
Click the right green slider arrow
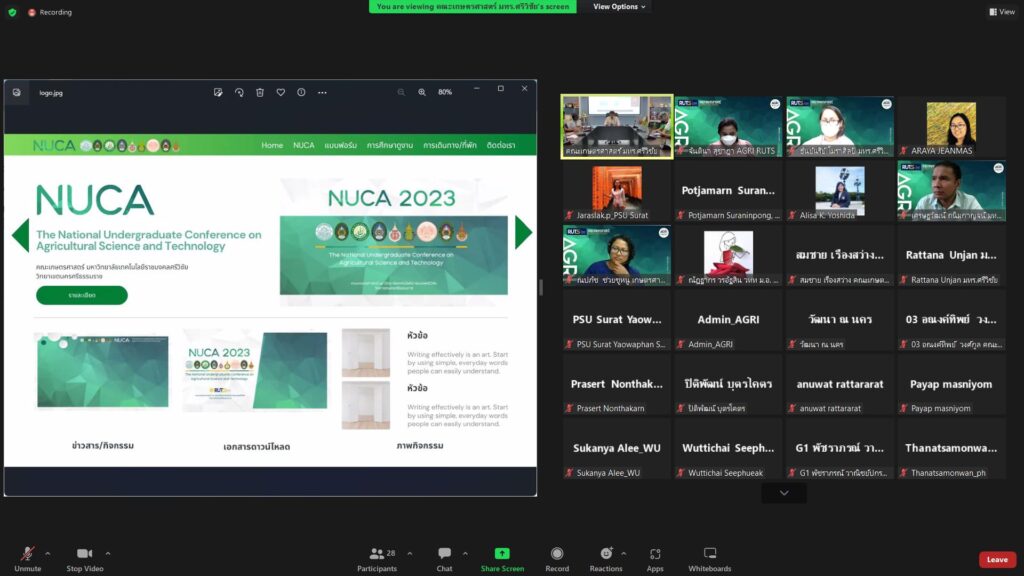coord(523,232)
